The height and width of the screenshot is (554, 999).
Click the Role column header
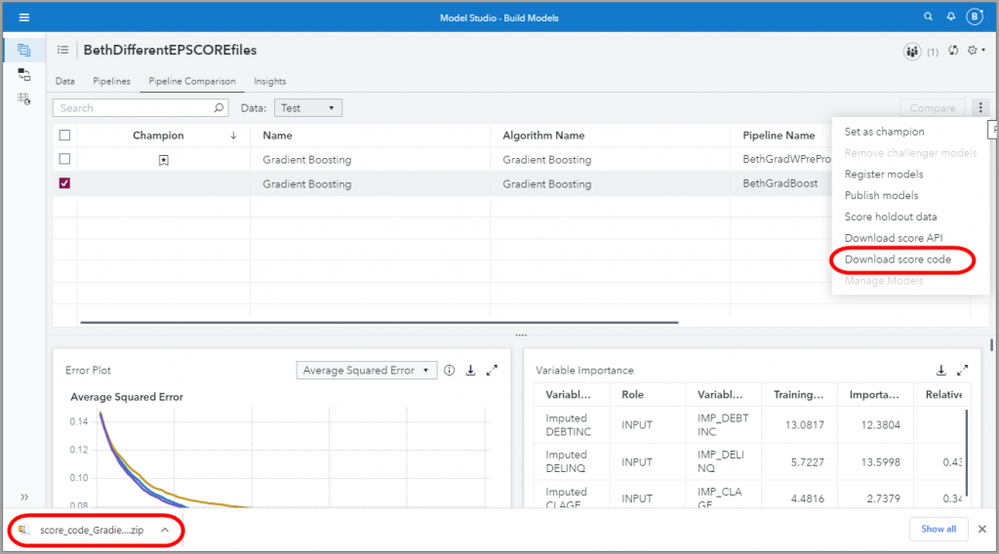coord(633,394)
